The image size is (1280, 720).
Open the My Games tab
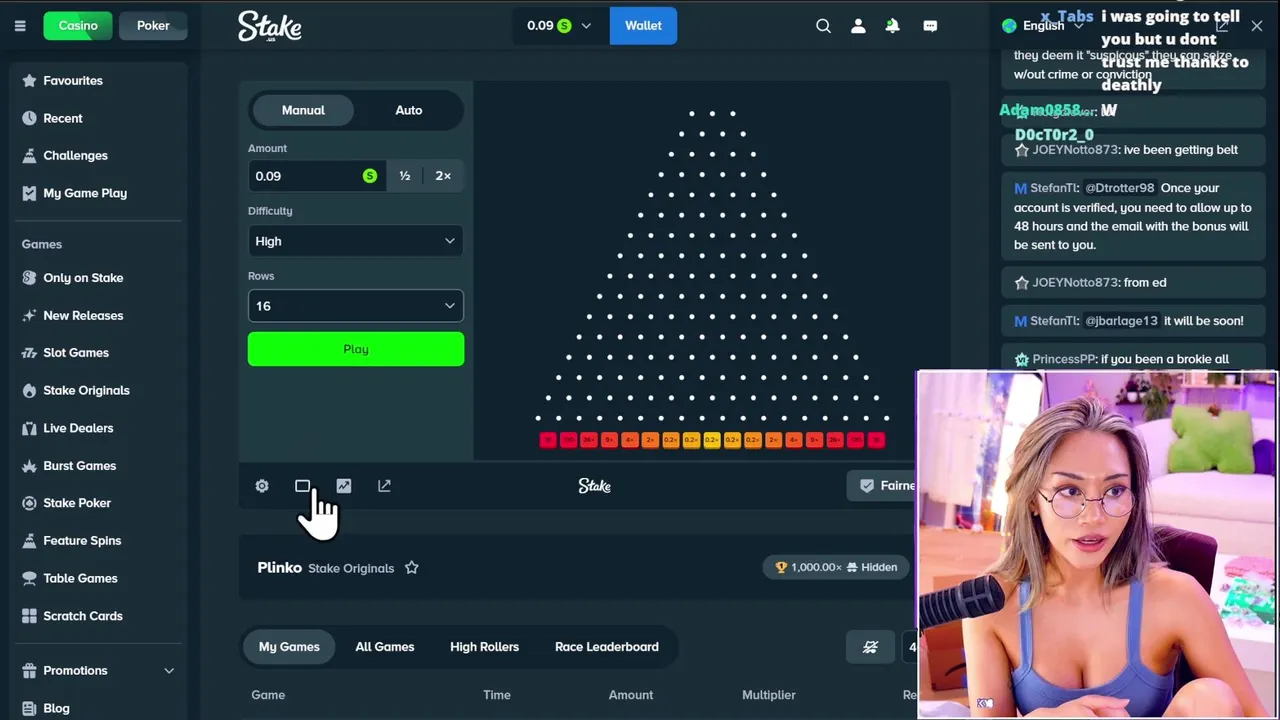[x=289, y=647]
